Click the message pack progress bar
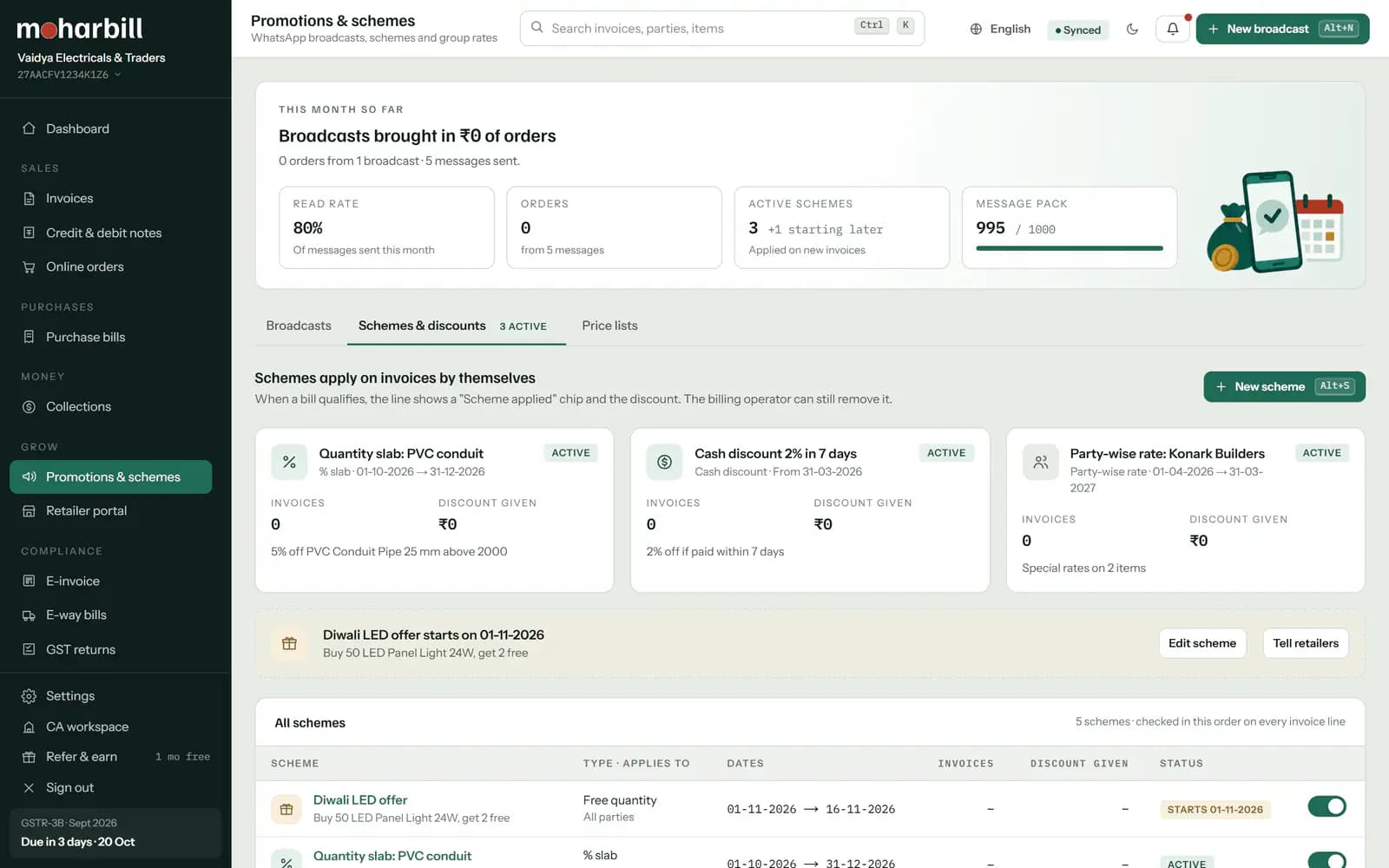This screenshot has height=868, width=1389. click(1069, 248)
